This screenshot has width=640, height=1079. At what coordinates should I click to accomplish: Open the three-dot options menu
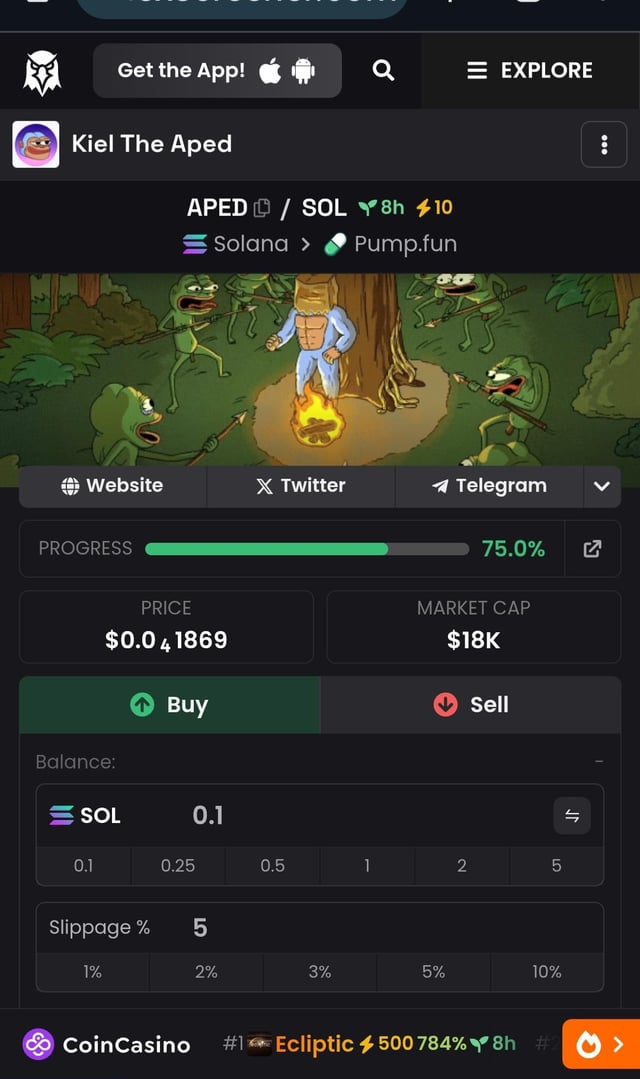pyautogui.click(x=604, y=145)
